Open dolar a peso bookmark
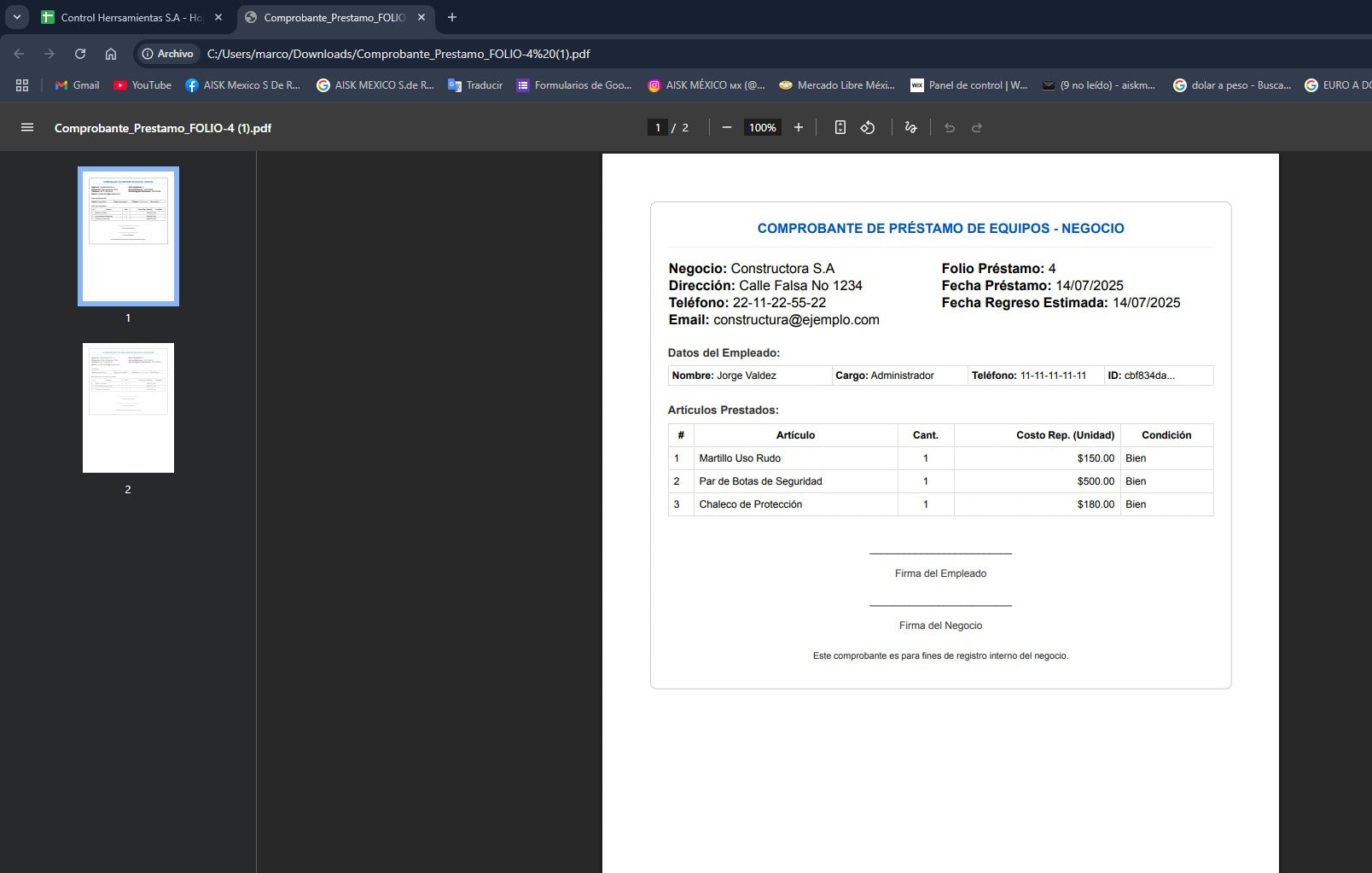The image size is (1372, 873). (1232, 85)
